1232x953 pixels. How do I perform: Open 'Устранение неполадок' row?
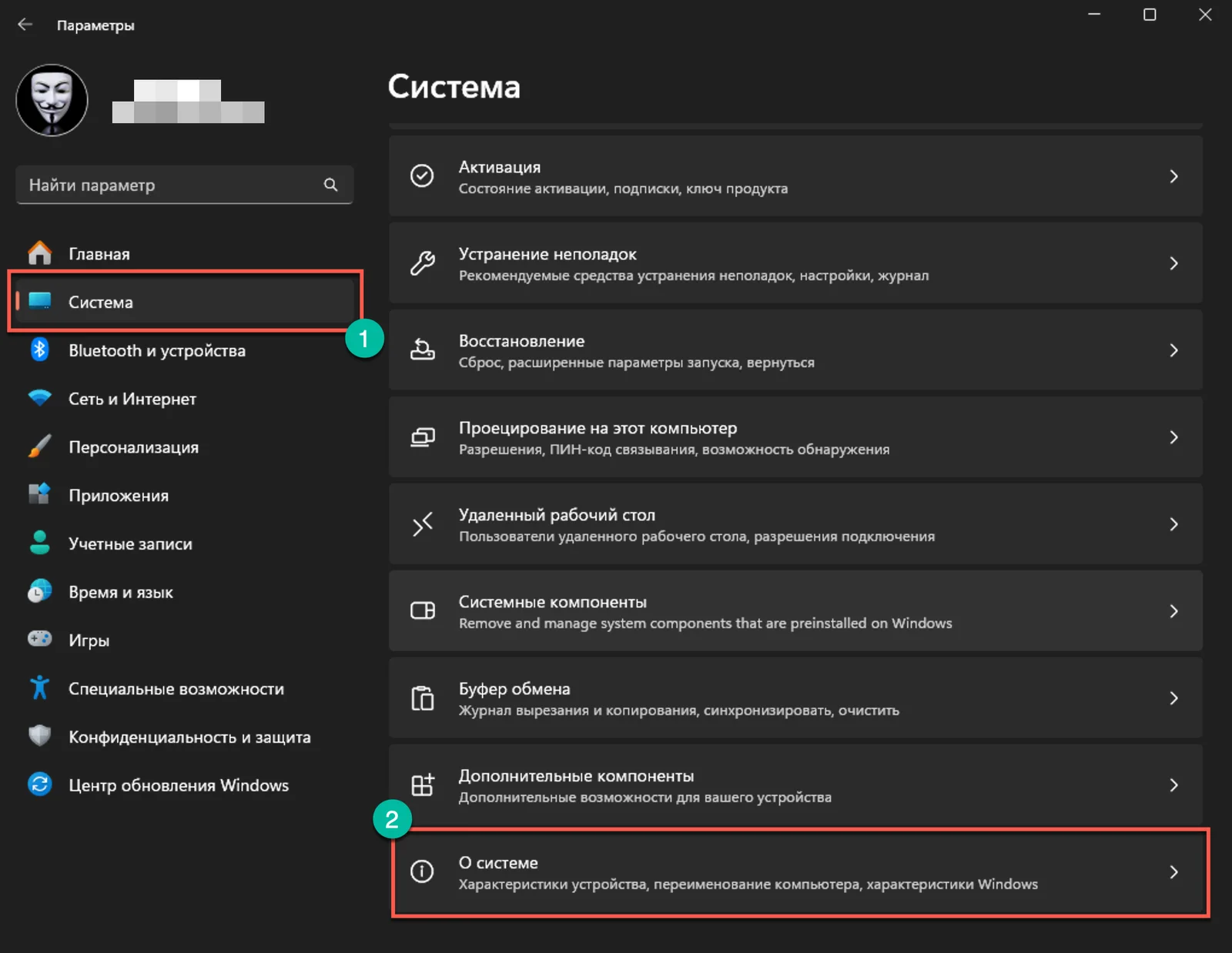pyautogui.click(x=795, y=263)
